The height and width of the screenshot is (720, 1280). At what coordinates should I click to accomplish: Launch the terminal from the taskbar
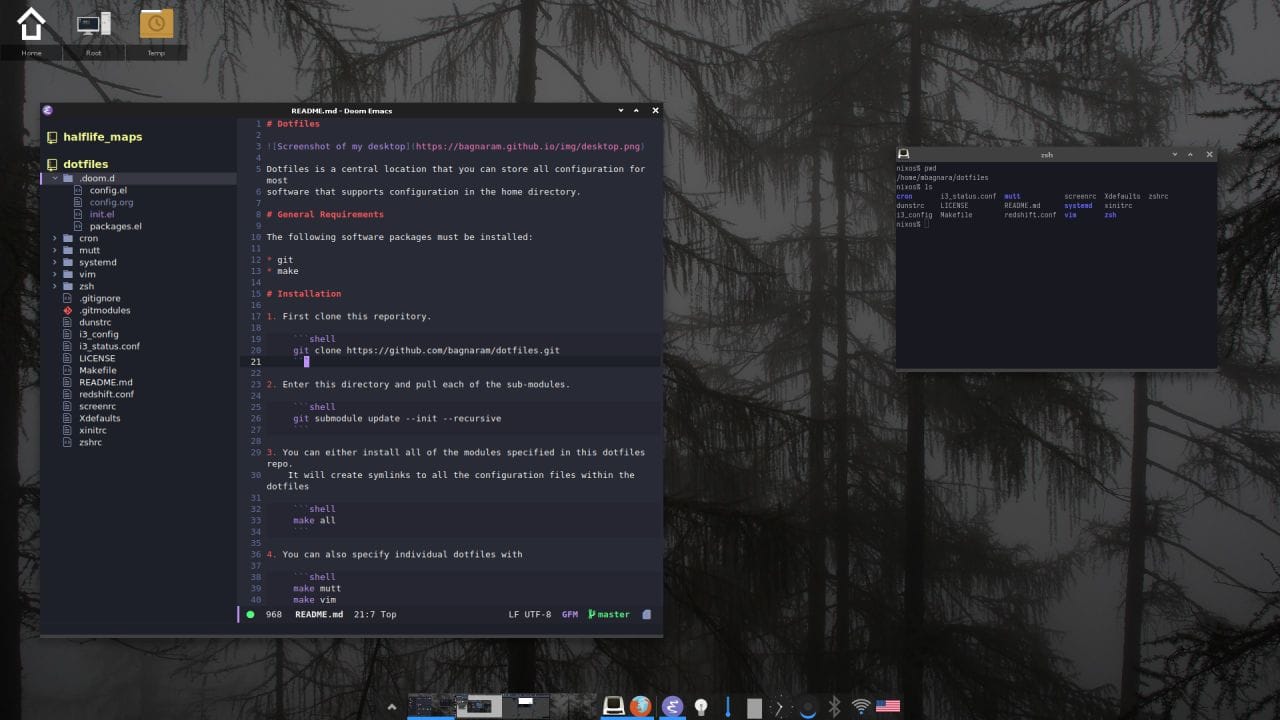[x=612, y=706]
